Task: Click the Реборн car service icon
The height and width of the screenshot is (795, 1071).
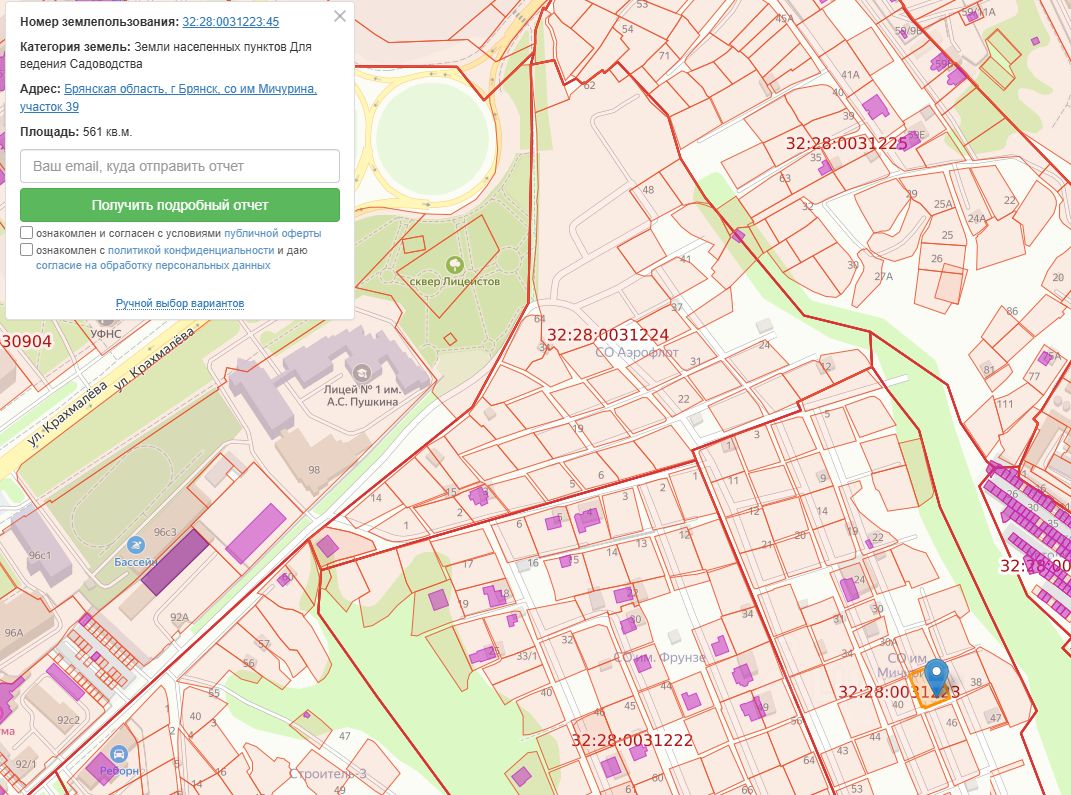Action: coord(118,754)
